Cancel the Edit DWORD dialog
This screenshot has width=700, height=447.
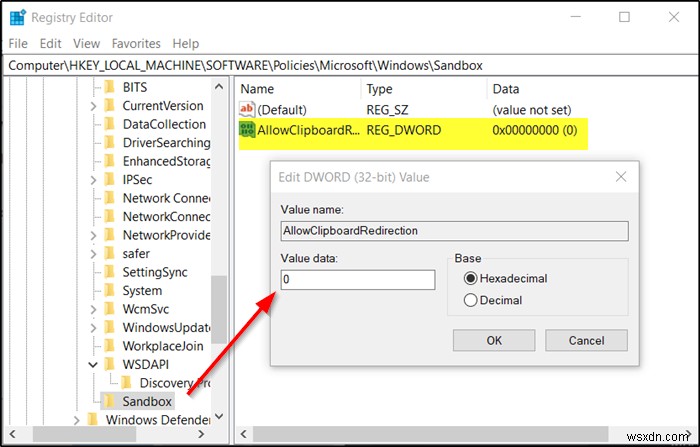(586, 340)
